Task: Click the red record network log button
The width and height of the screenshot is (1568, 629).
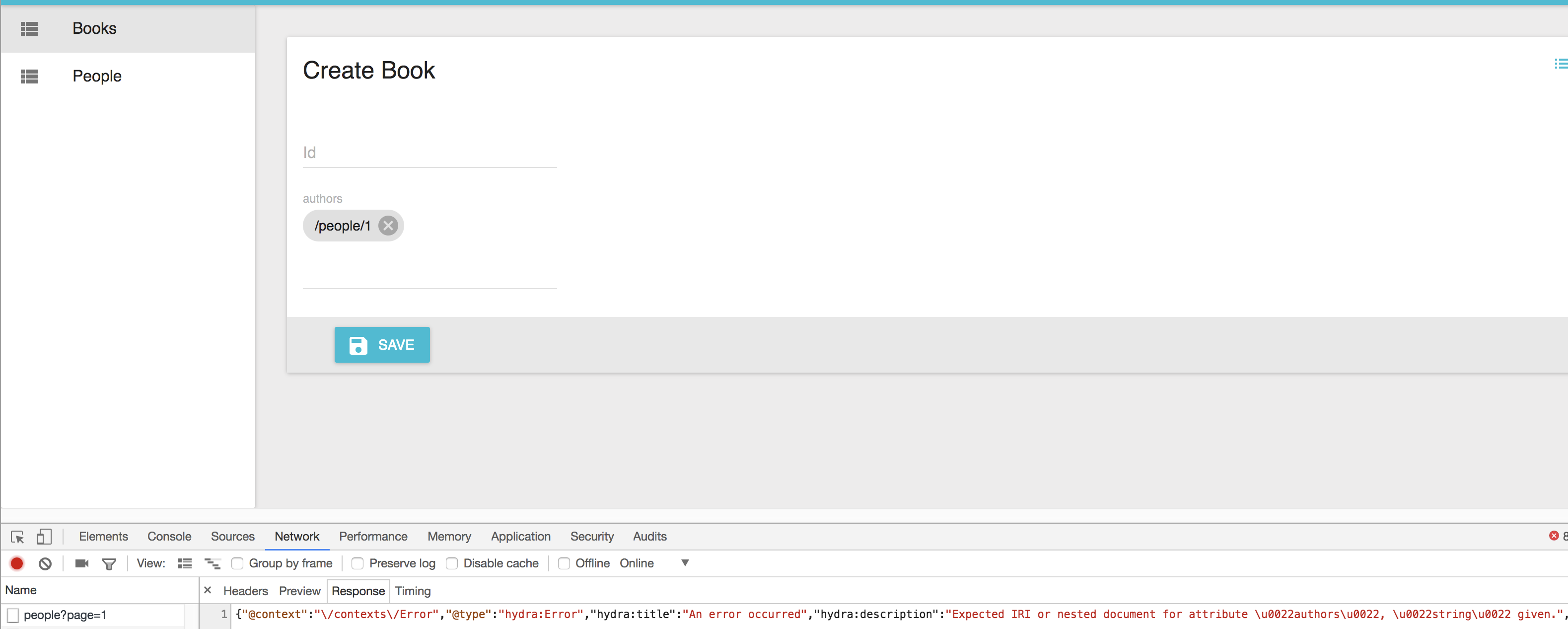Action: (x=17, y=563)
